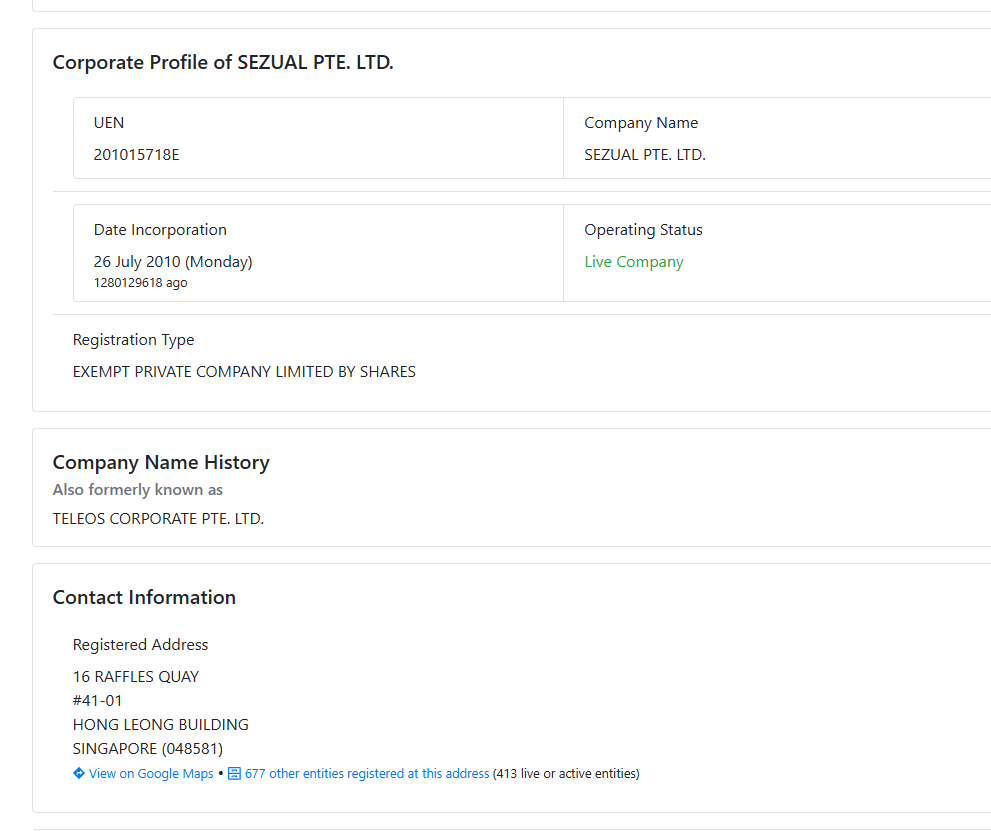Click the Date Incorporation label
The width and height of the screenshot is (991, 831).
point(160,230)
